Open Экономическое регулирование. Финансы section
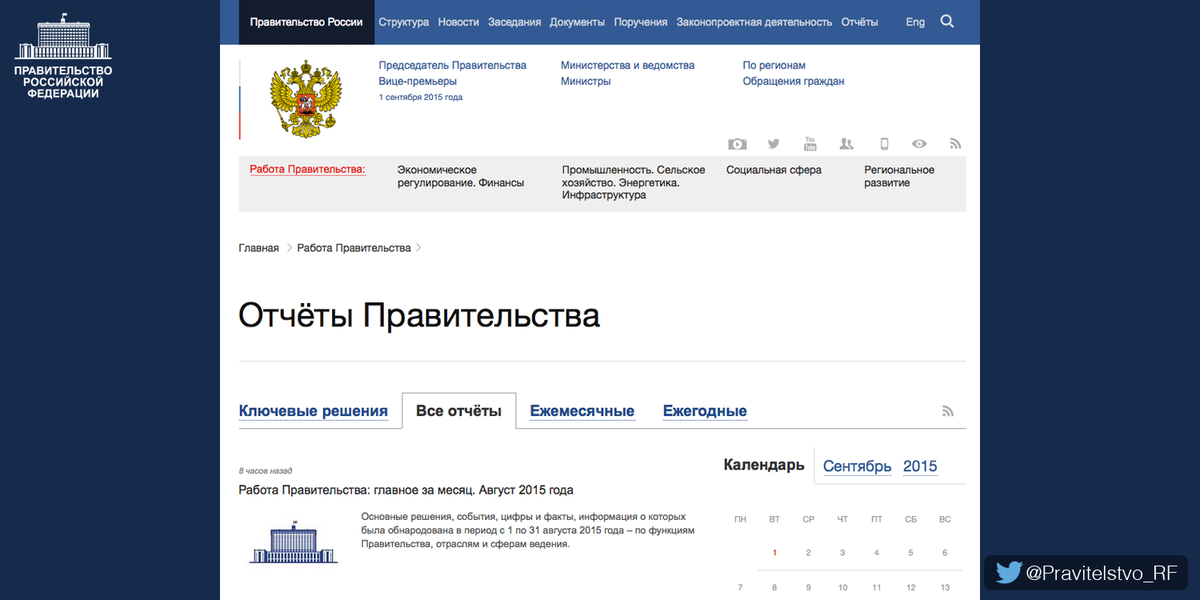Viewport: 1200px width, 600px height. pos(460,176)
